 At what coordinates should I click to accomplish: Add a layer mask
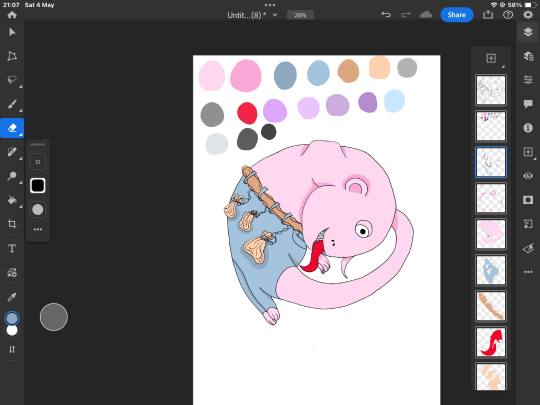528,200
